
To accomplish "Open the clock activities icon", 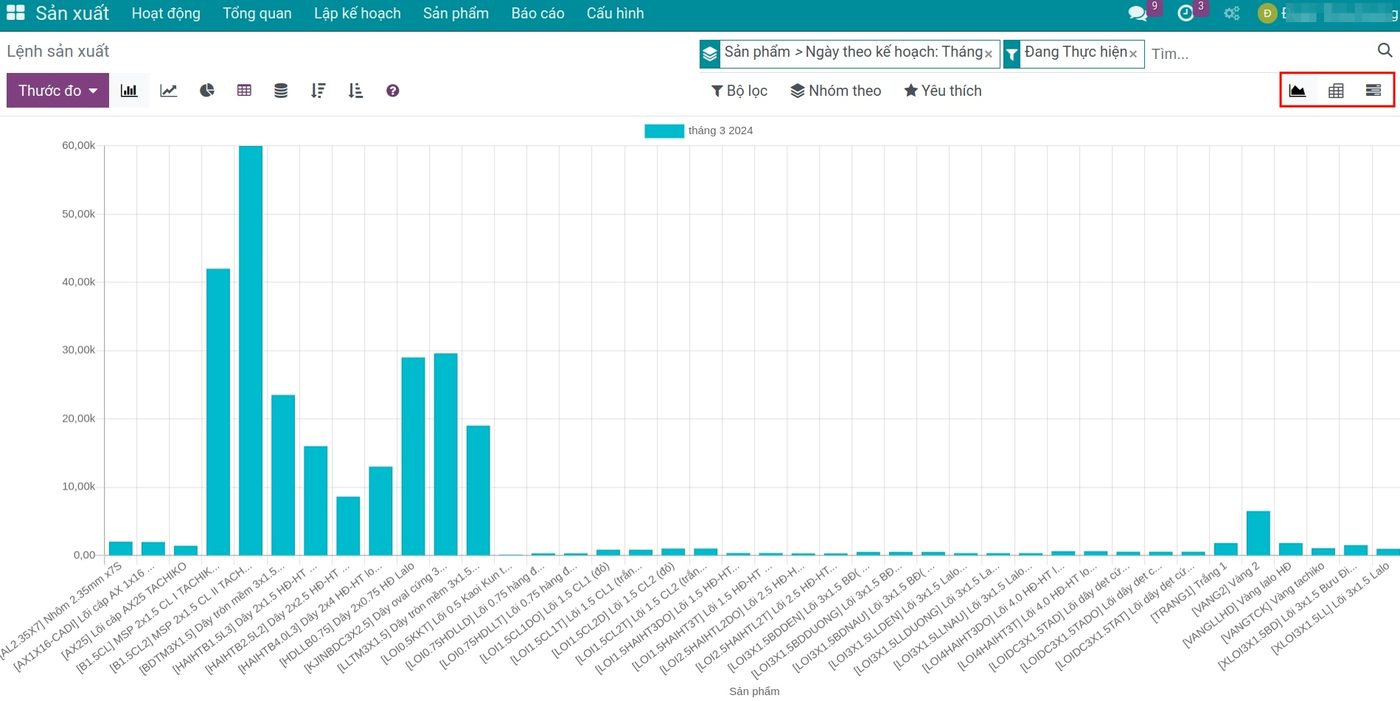I will tap(1186, 13).
